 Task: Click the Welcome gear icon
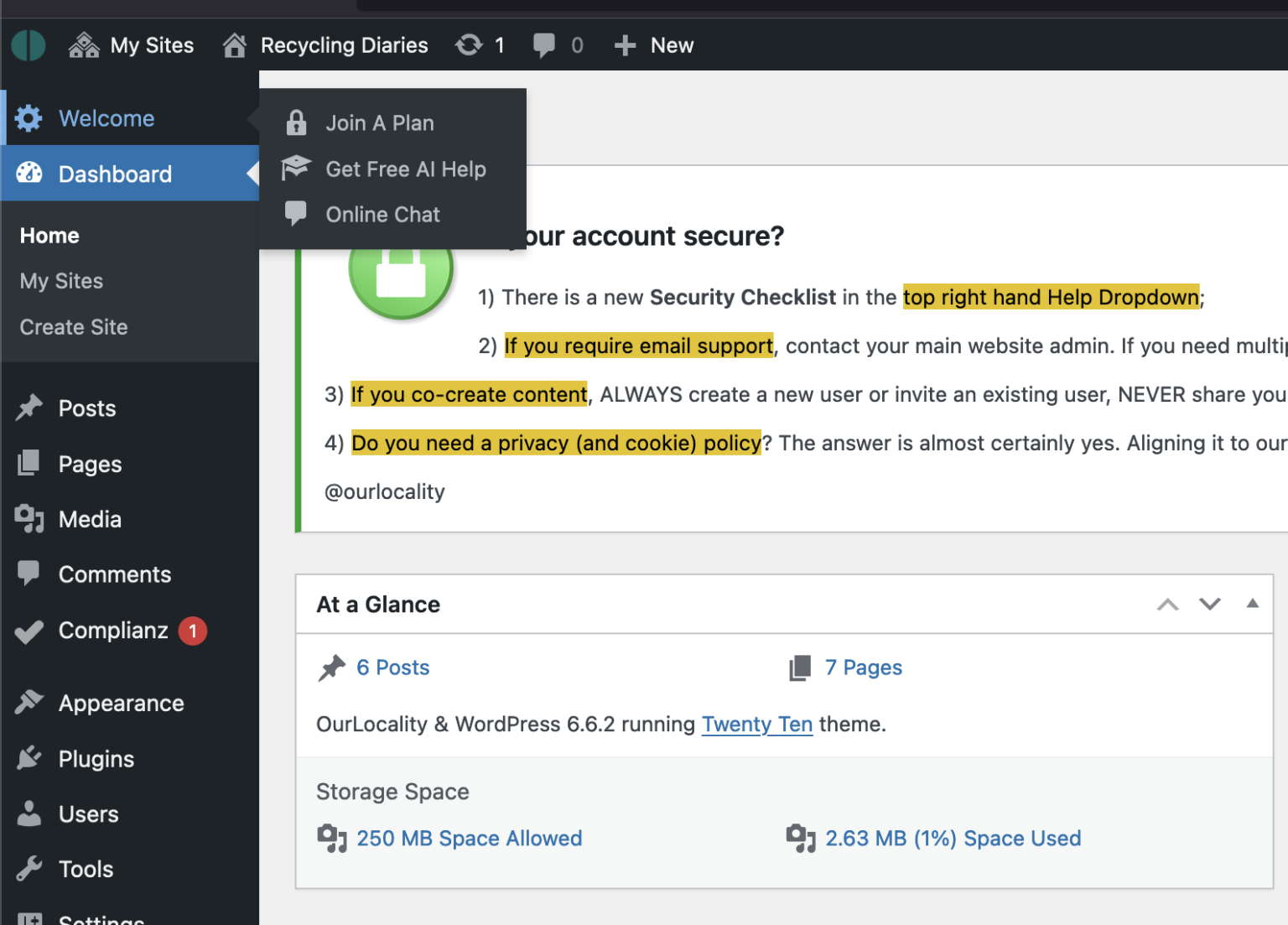coord(29,118)
